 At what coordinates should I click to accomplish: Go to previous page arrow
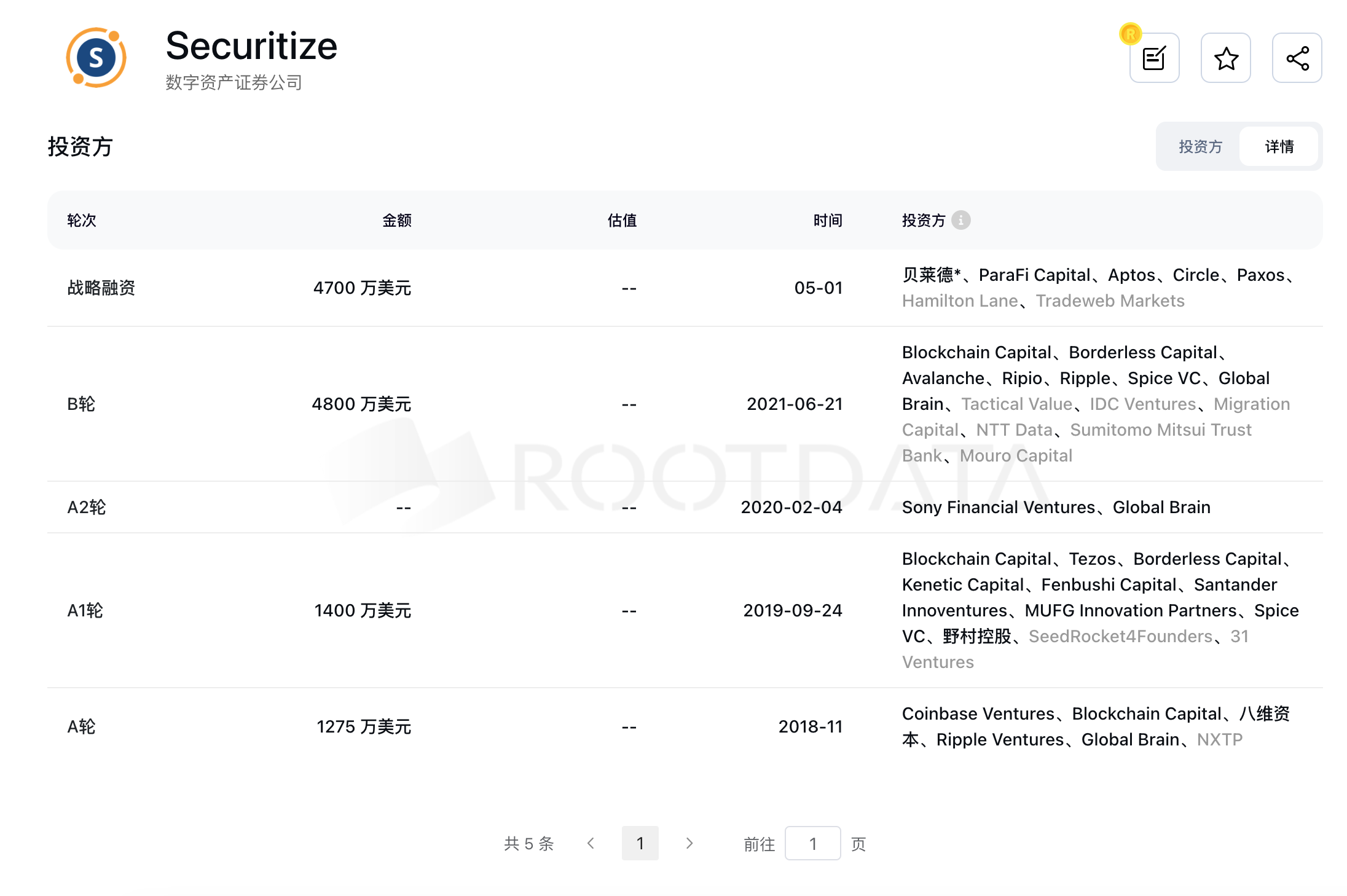tap(591, 843)
